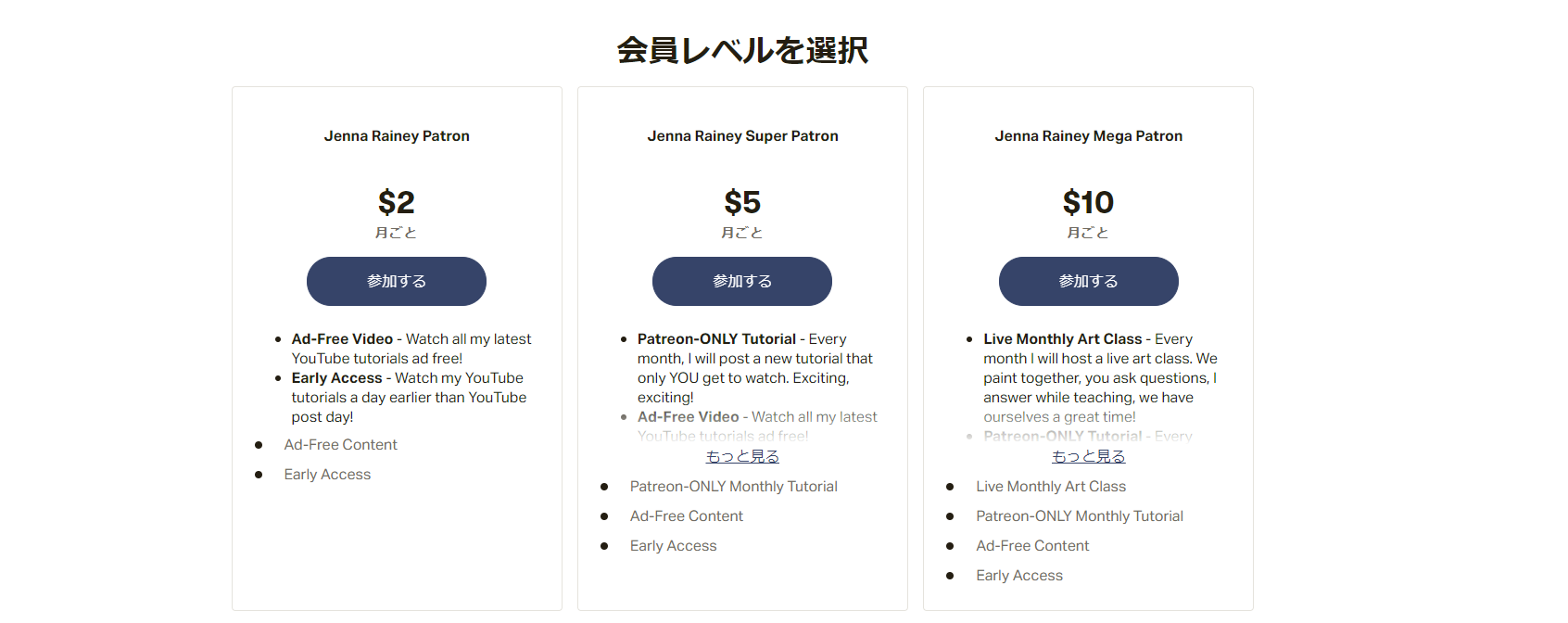Expand もっと見る on Jenna Rainey Mega Patron
This screenshot has height=623, width=1568.
pos(1088,456)
